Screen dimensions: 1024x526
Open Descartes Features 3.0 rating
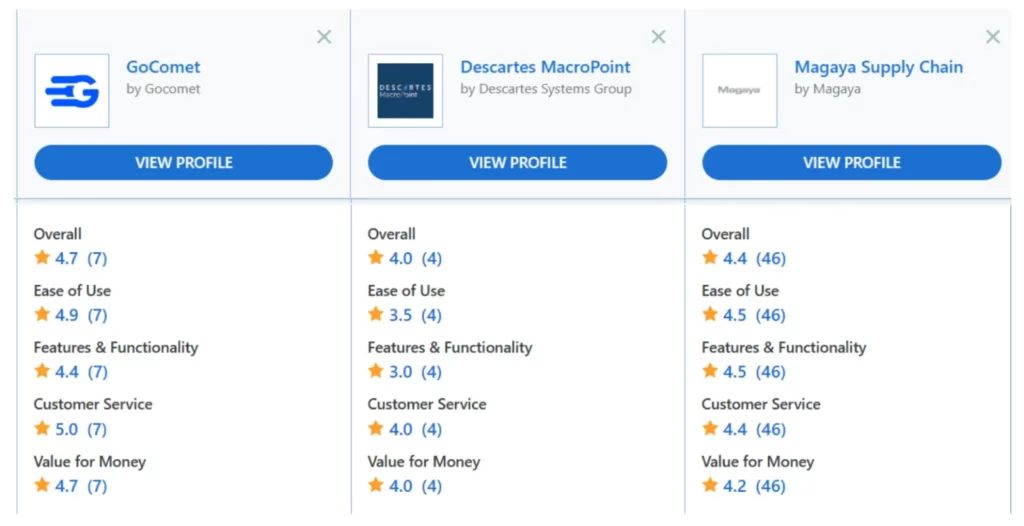pos(415,372)
